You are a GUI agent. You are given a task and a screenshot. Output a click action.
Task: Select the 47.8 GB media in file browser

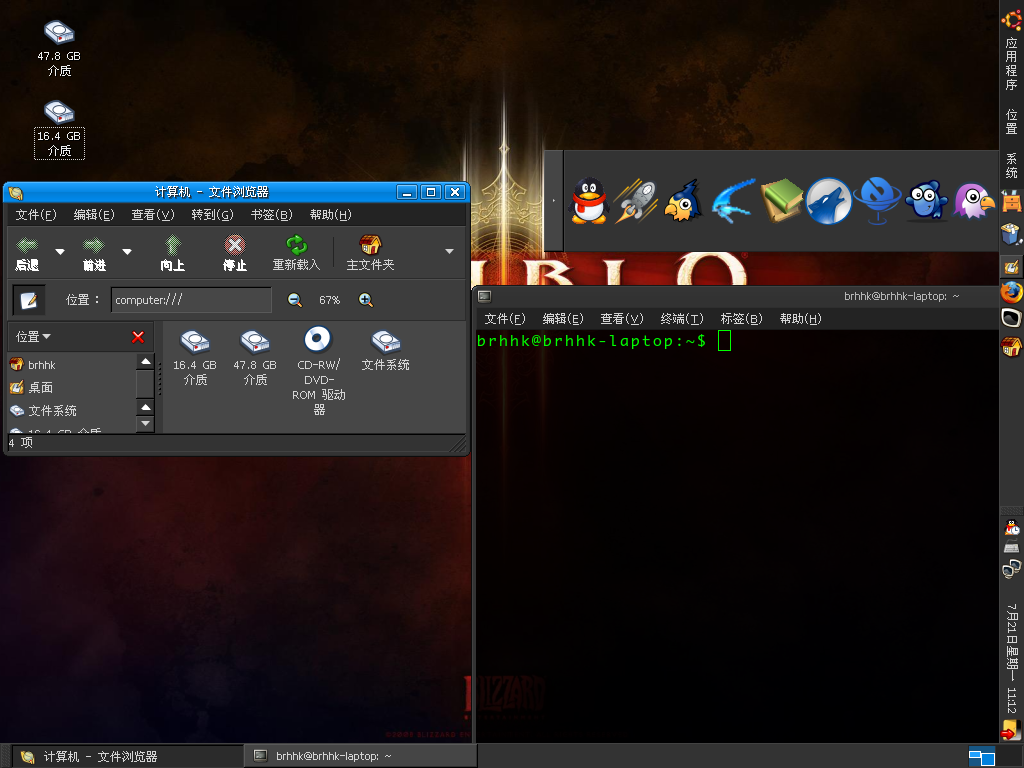(255, 358)
